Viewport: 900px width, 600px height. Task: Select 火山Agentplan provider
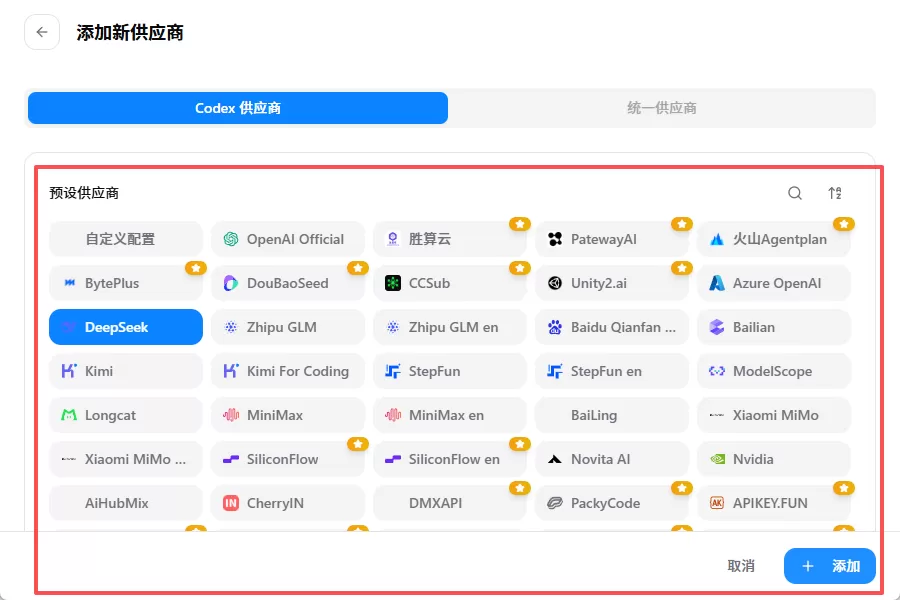(x=774, y=239)
